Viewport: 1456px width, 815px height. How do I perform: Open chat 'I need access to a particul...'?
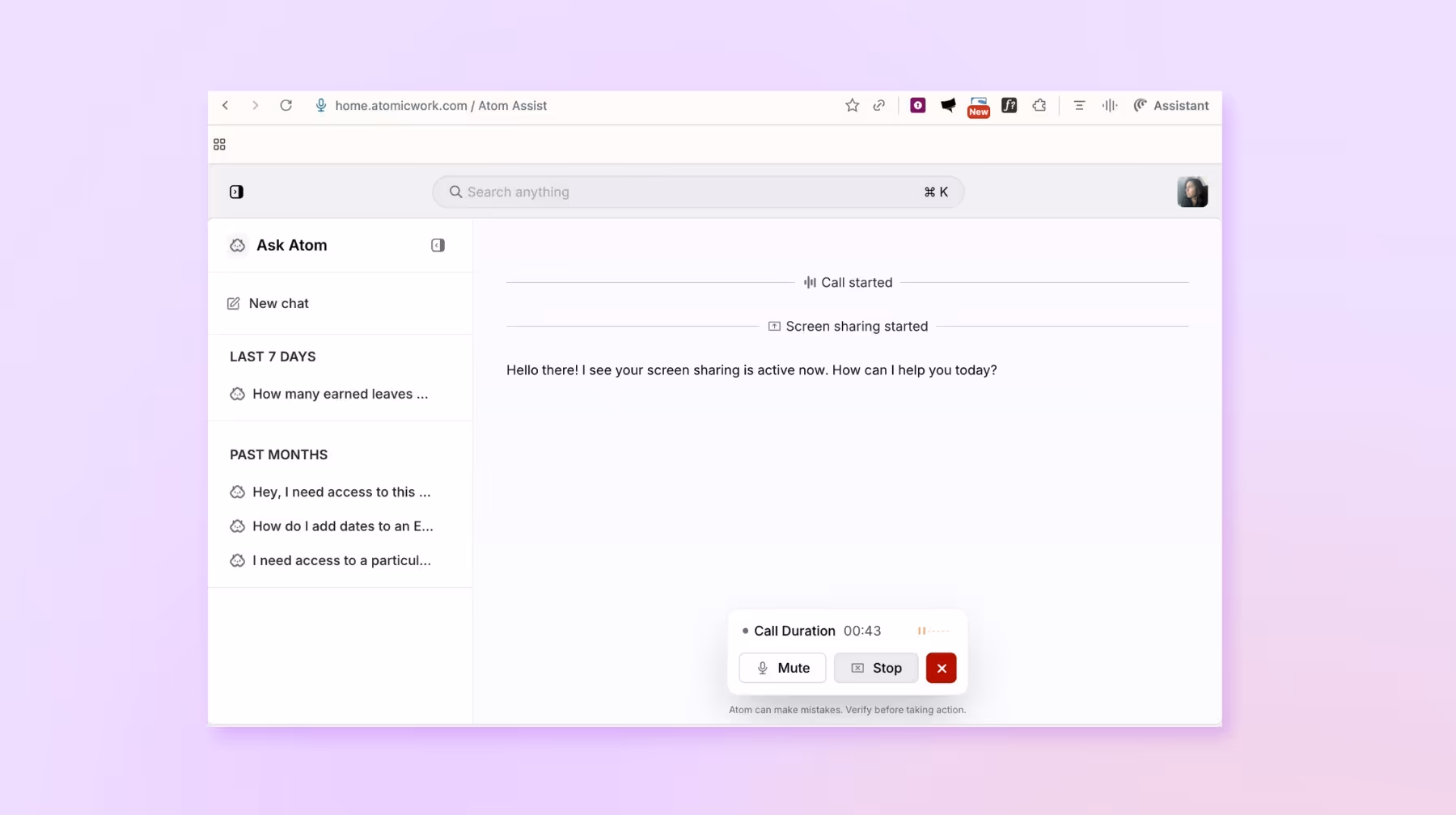pyautogui.click(x=330, y=560)
